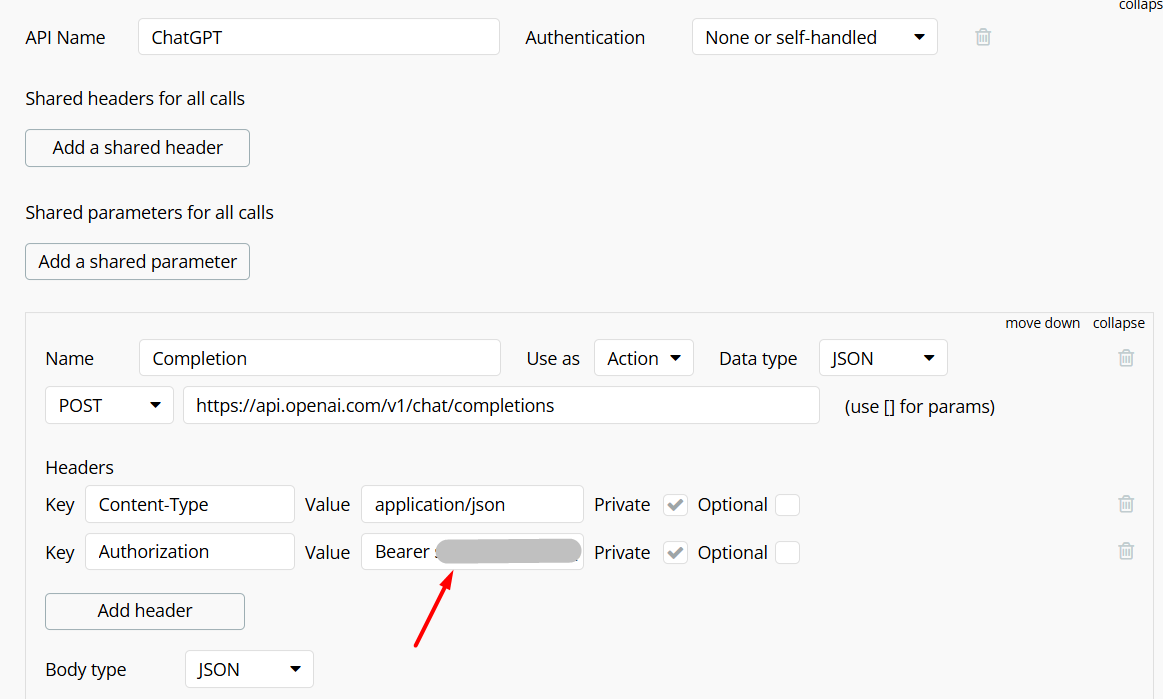The width and height of the screenshot is (1163, 699).
Task: Change the POST method dropdown
Action: tap(109, 406)
